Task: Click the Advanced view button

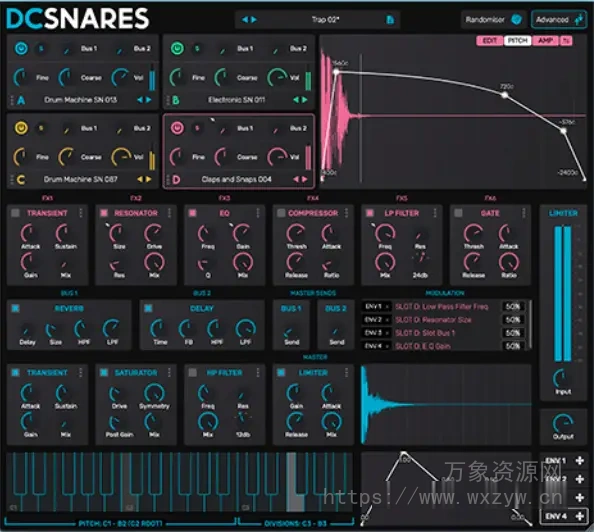Action: point(559,20)
